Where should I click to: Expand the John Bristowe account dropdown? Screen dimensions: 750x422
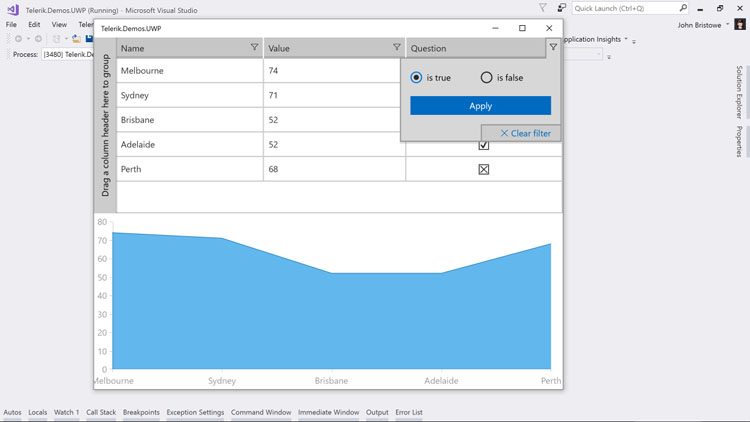pos(728,24)
